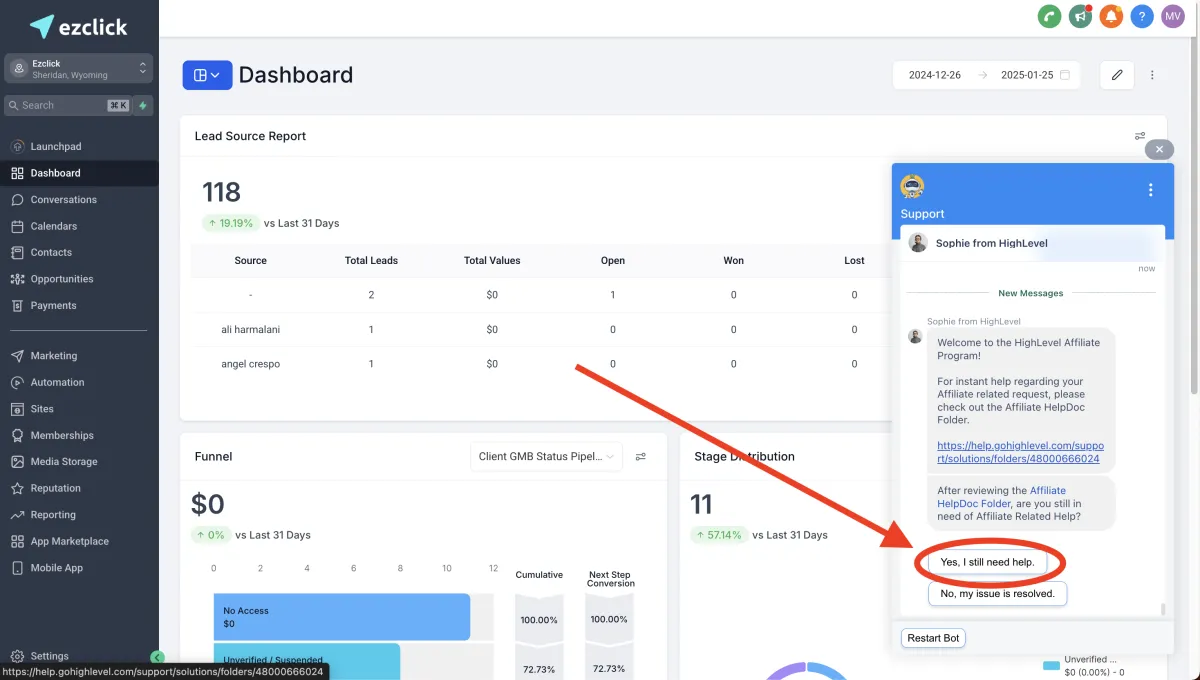1200x680 pixels.
Task: Open Reporting in sidebar
Action: 79,514
